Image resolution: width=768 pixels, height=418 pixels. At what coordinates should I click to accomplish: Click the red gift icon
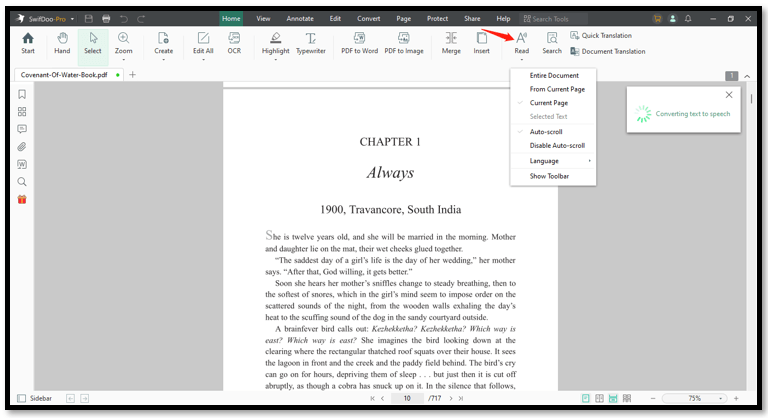click(22, 199)
